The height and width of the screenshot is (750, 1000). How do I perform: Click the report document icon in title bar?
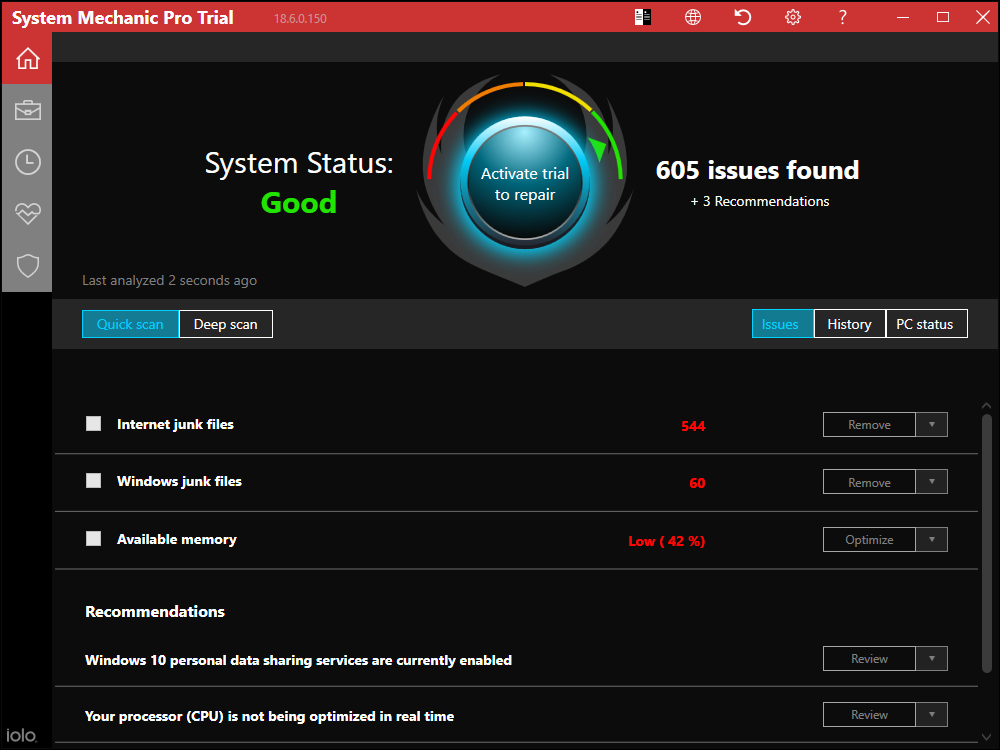[642, 17]
